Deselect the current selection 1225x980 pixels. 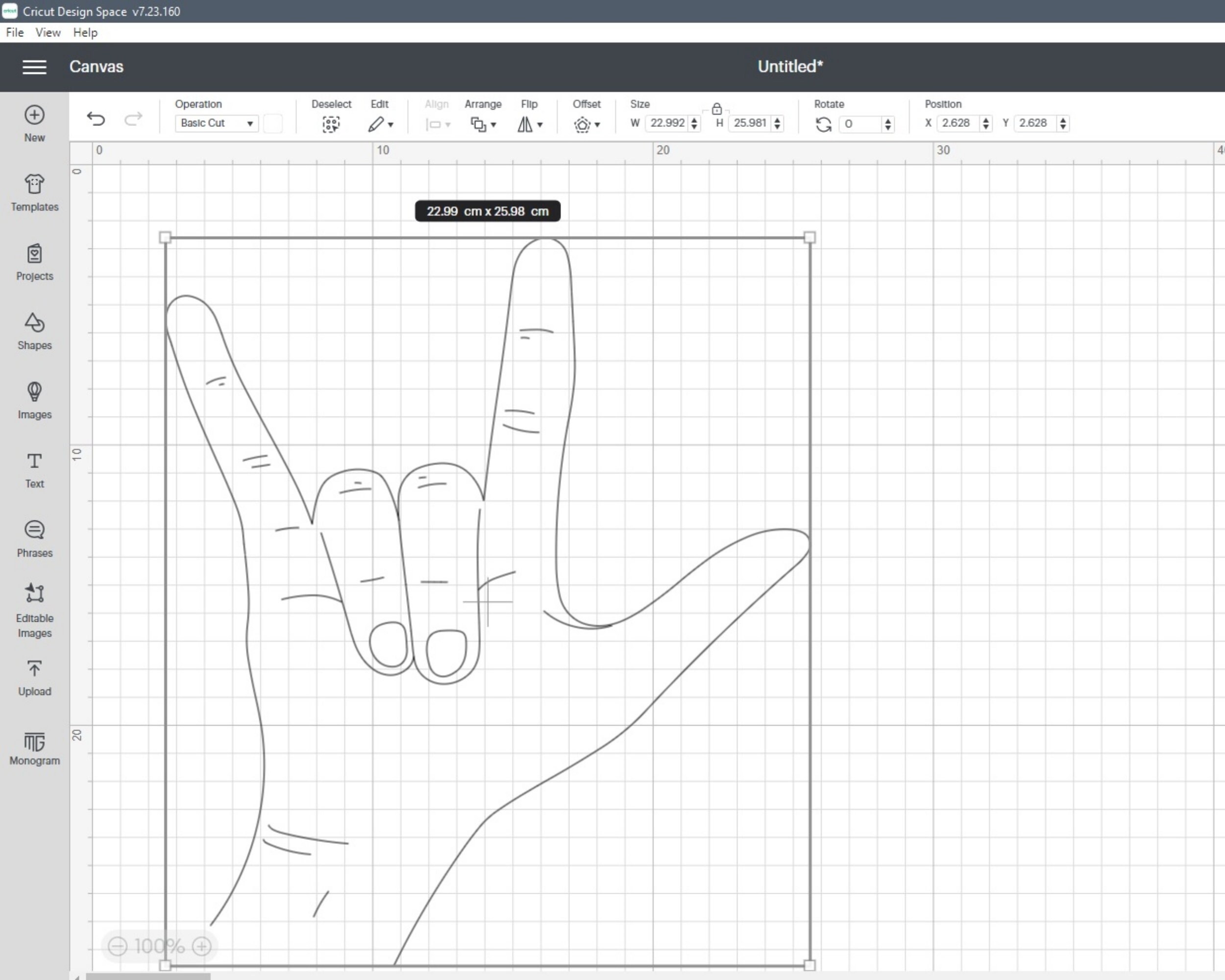click(x=331, y=124)
